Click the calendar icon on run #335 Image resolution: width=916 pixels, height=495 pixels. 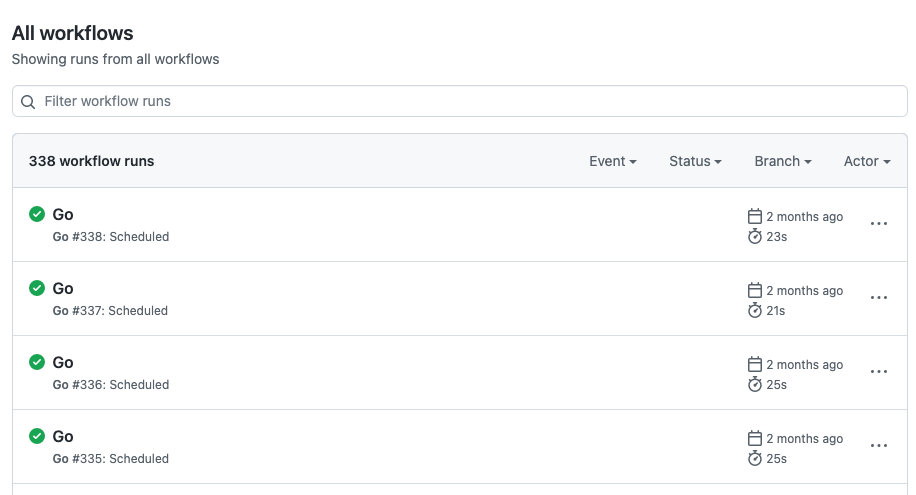755,439
